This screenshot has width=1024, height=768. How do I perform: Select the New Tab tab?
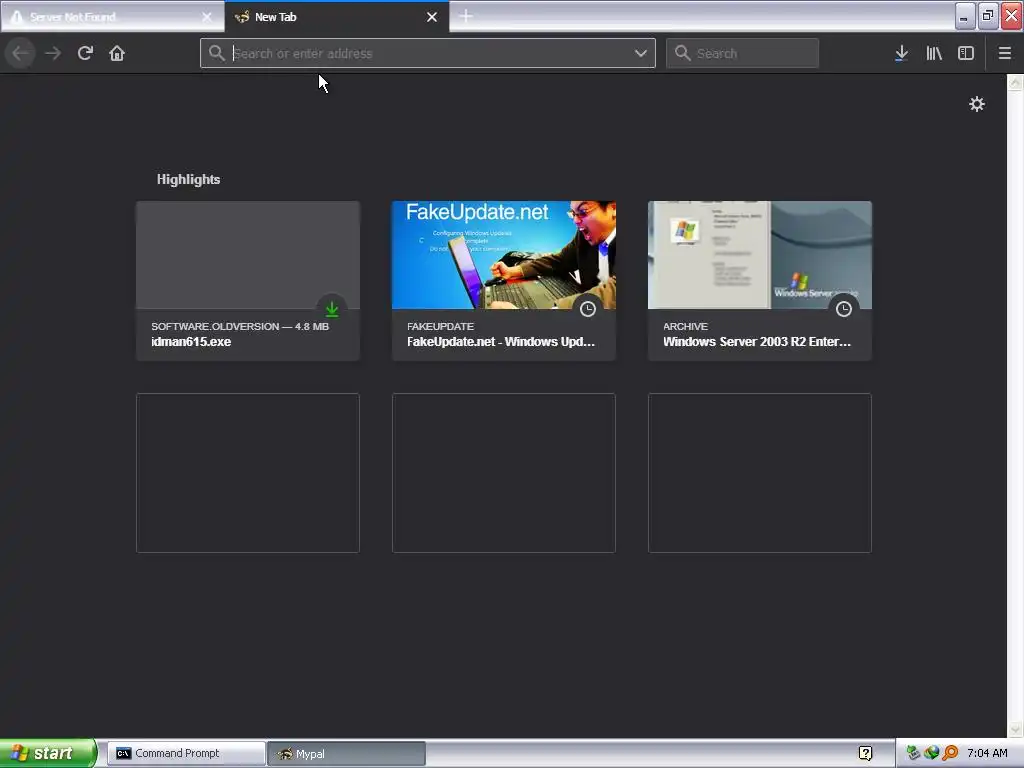point(337,17)
